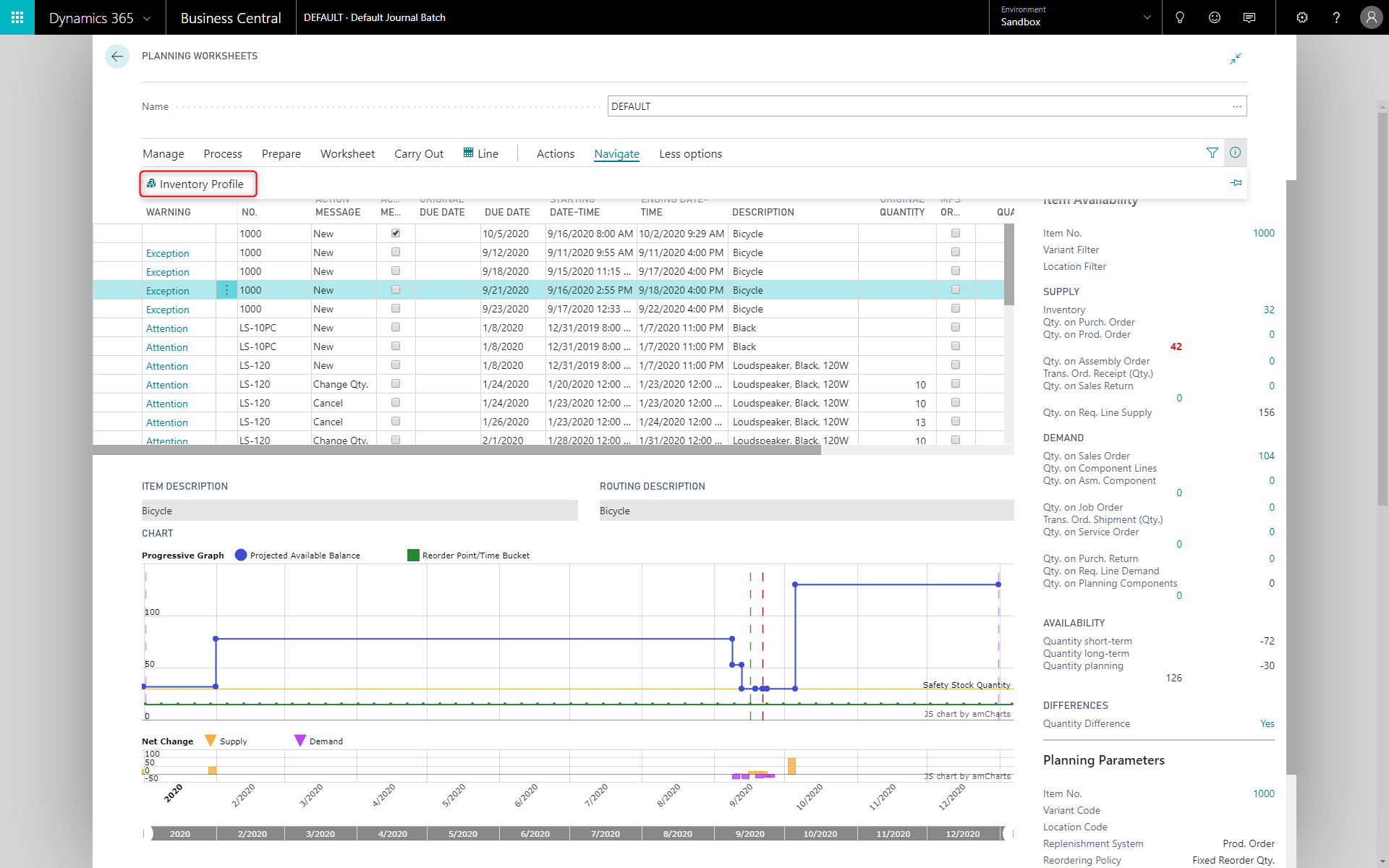Image resolution: width=1389 pixels, height=868 pixels.
Task: Switch to the Navigate menu
Action: coord(616,154)
